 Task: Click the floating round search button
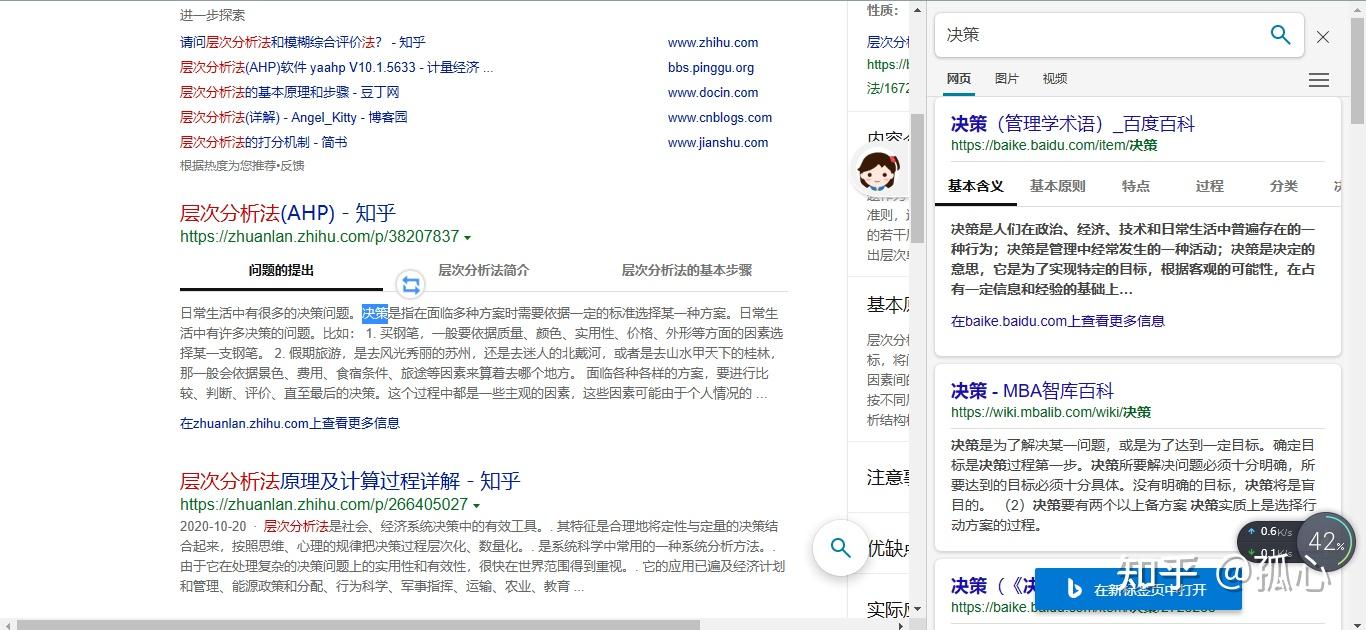[x=841, y=548]
